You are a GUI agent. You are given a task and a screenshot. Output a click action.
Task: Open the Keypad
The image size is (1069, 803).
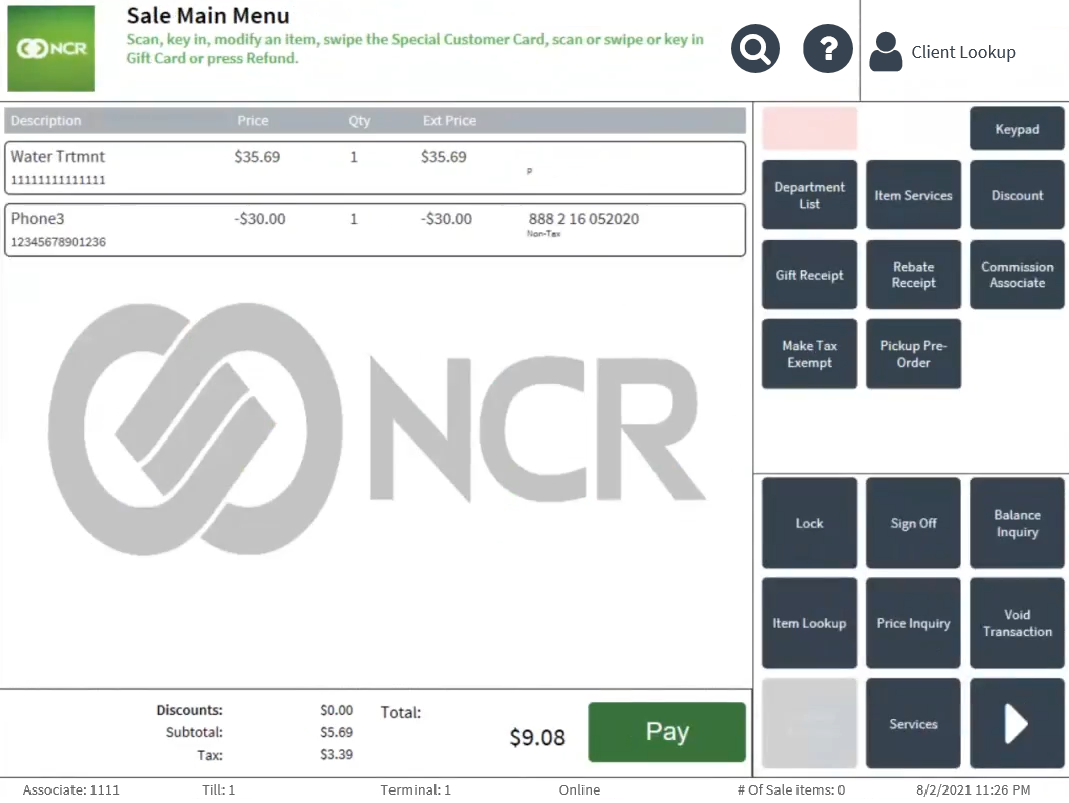pyautogui.click(x=1017, y=129)
